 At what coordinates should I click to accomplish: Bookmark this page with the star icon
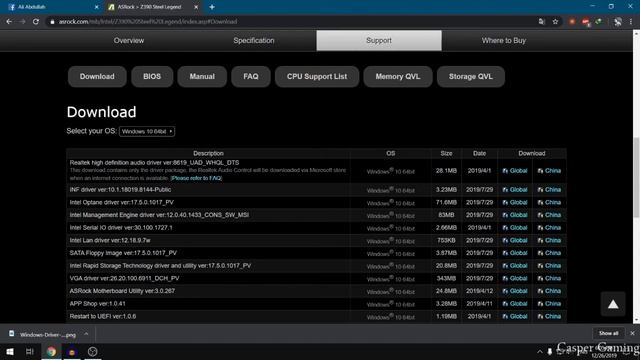click(x=555, y=22)
